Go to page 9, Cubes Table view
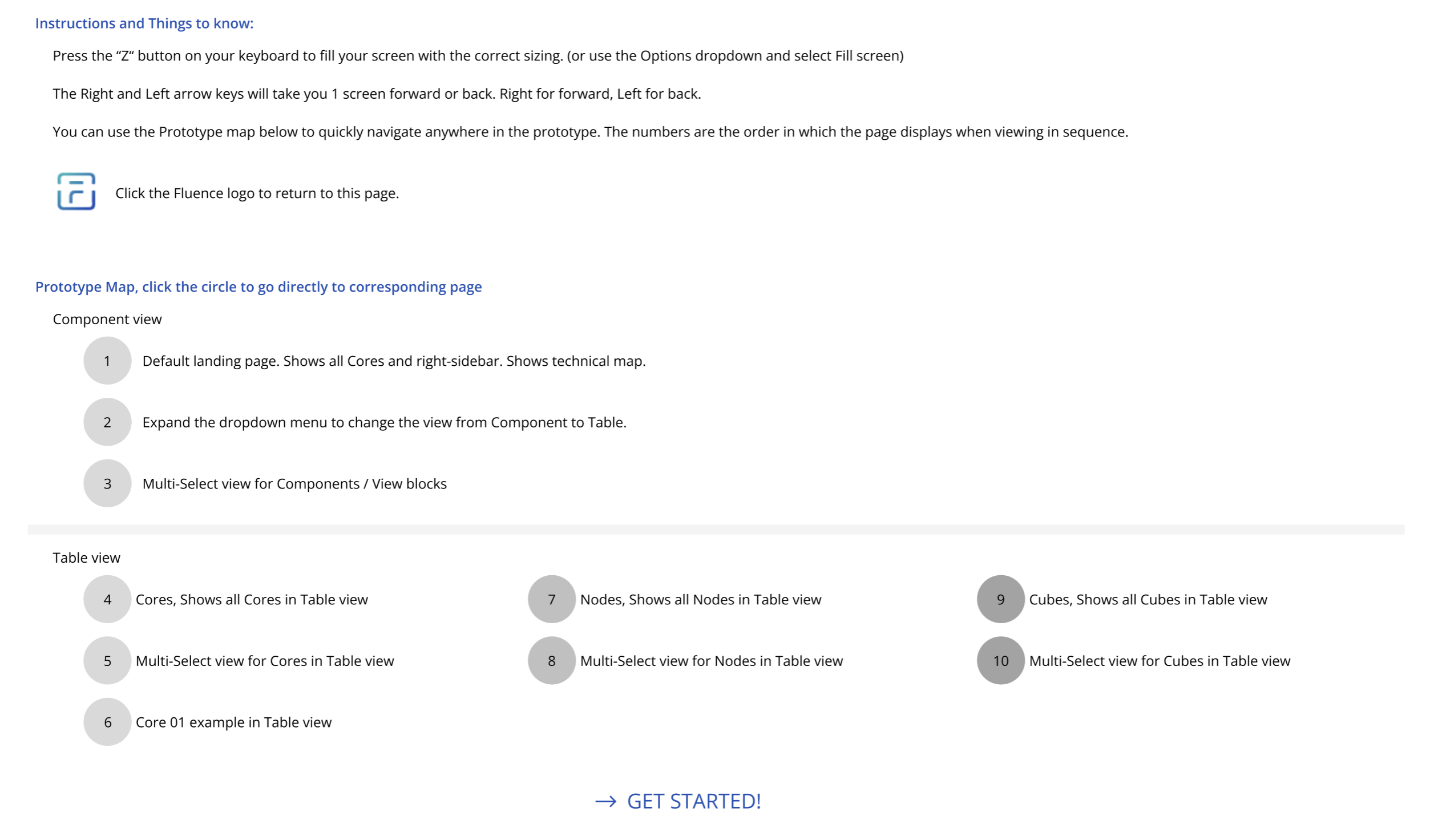Viewport: 1434px width, 840px height. tap(1001, 599)
